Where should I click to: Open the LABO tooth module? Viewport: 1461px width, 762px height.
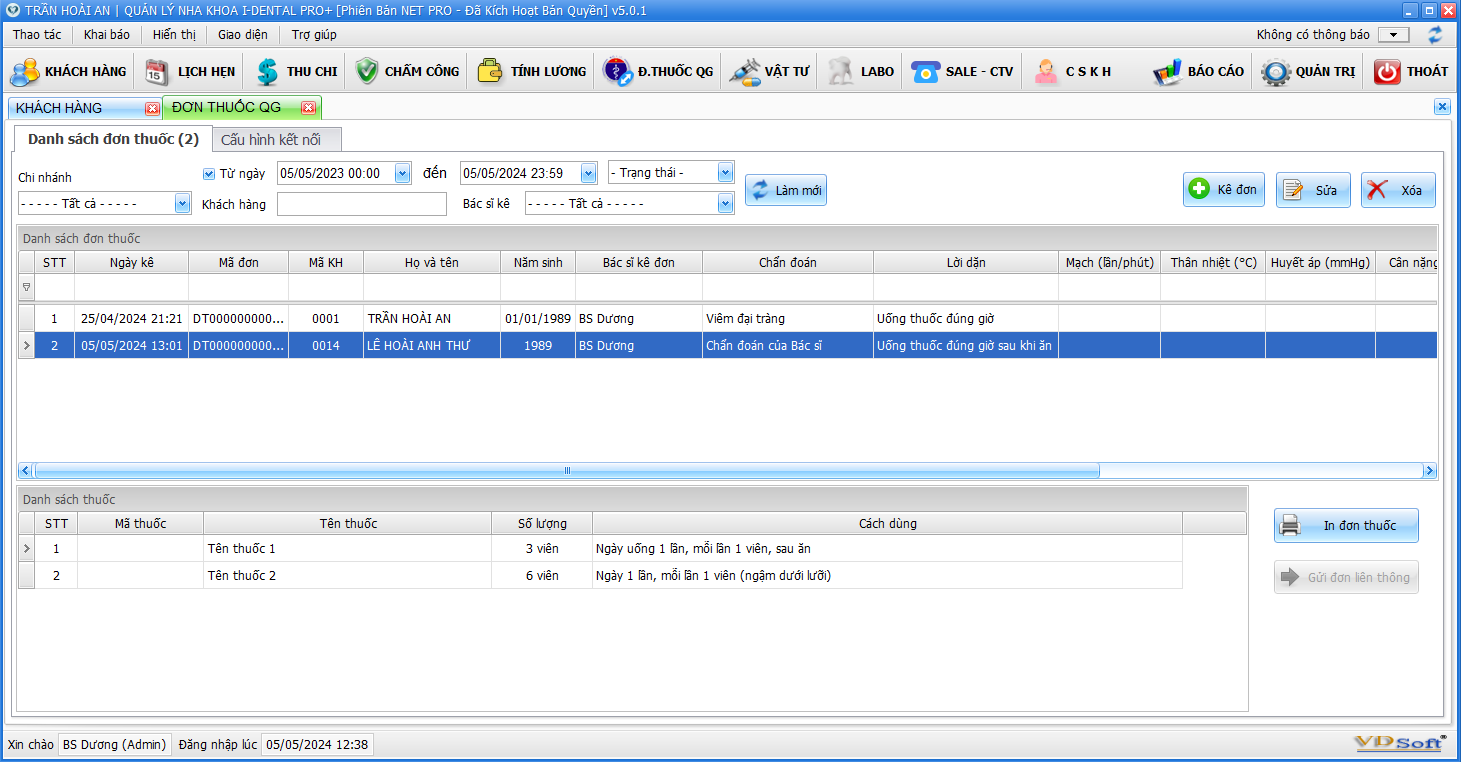coord(861,71)
